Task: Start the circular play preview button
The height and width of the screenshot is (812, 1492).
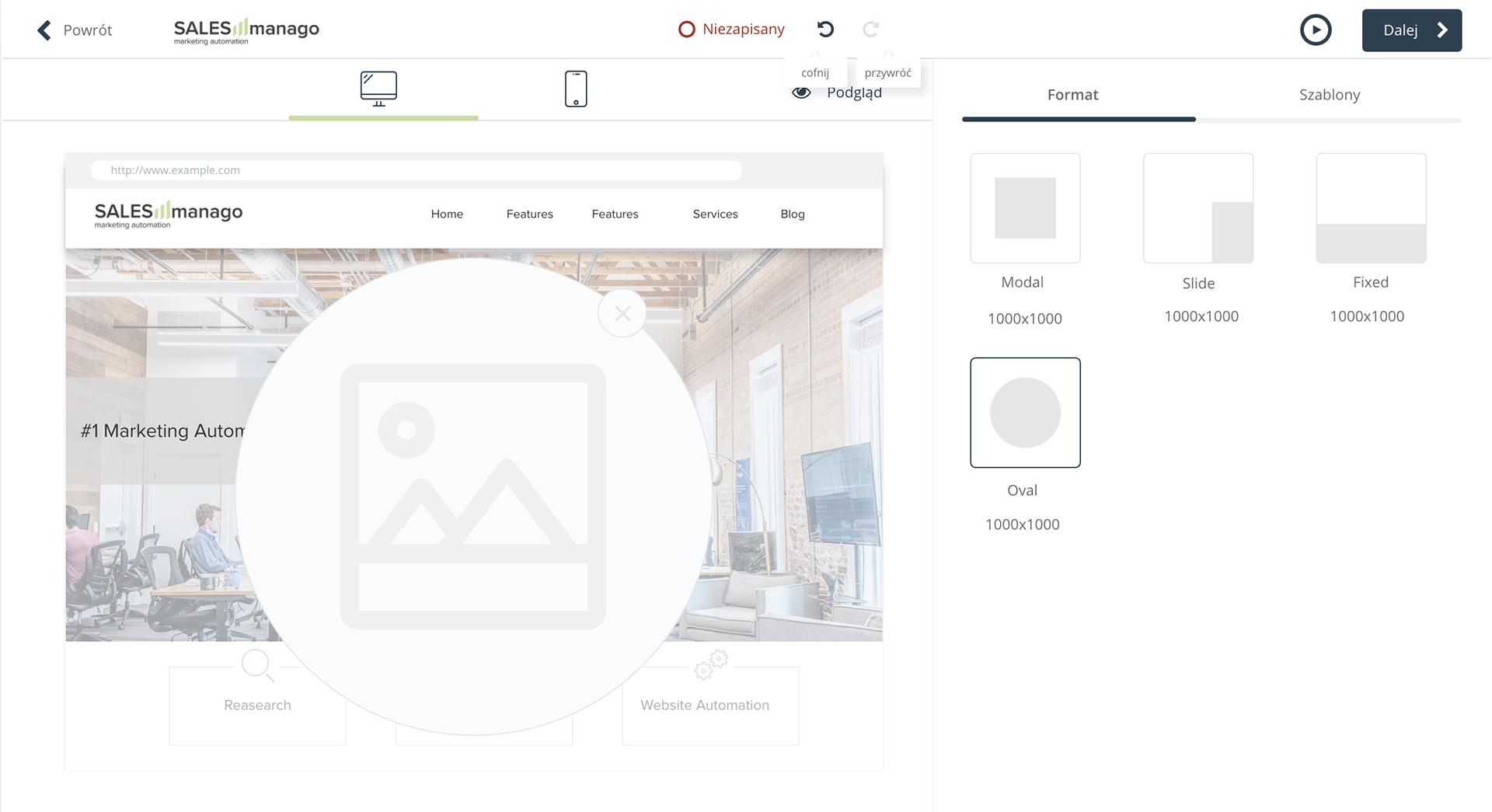Action: pos(1316,30)
